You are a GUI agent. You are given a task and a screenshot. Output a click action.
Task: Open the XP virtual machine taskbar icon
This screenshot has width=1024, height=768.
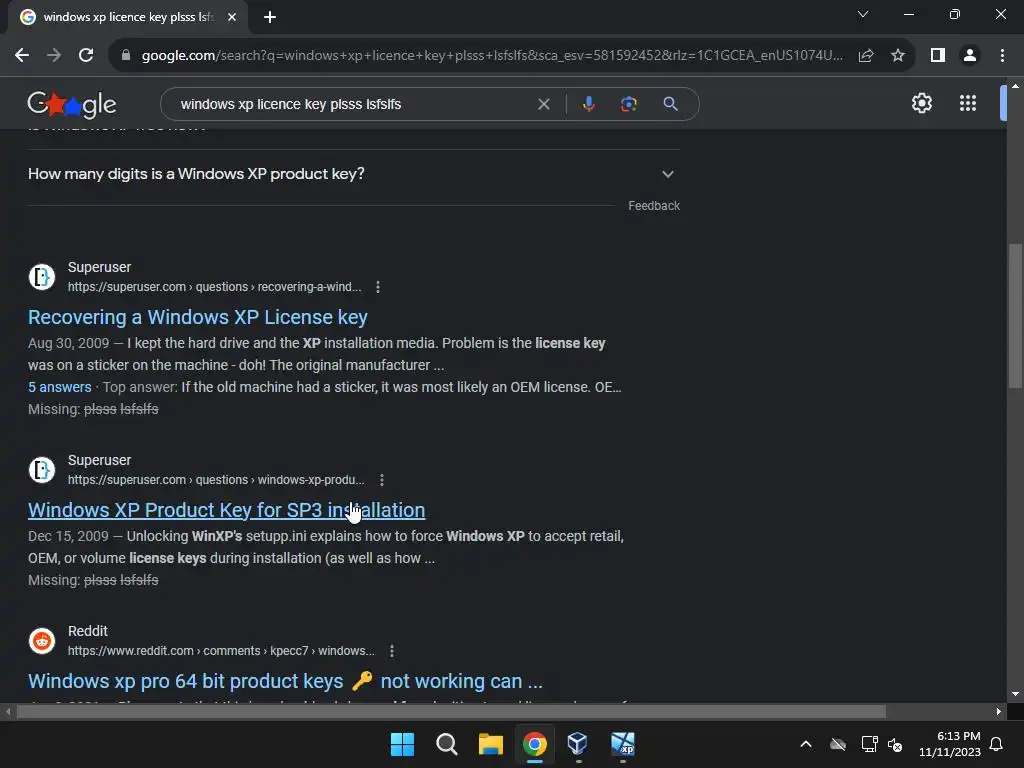622,744
